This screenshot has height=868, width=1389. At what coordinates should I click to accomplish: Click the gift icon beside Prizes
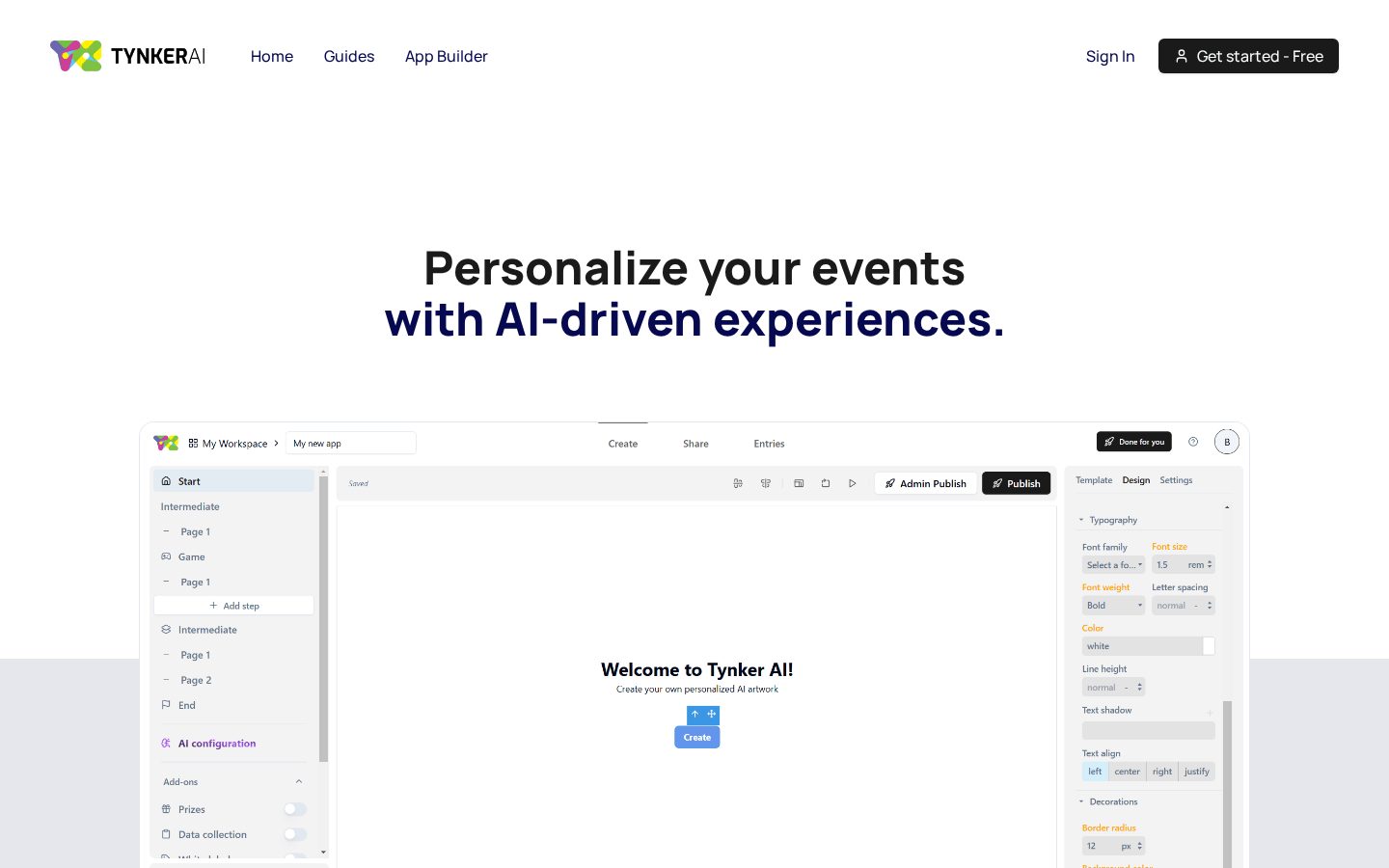click(x=166, y=809)
